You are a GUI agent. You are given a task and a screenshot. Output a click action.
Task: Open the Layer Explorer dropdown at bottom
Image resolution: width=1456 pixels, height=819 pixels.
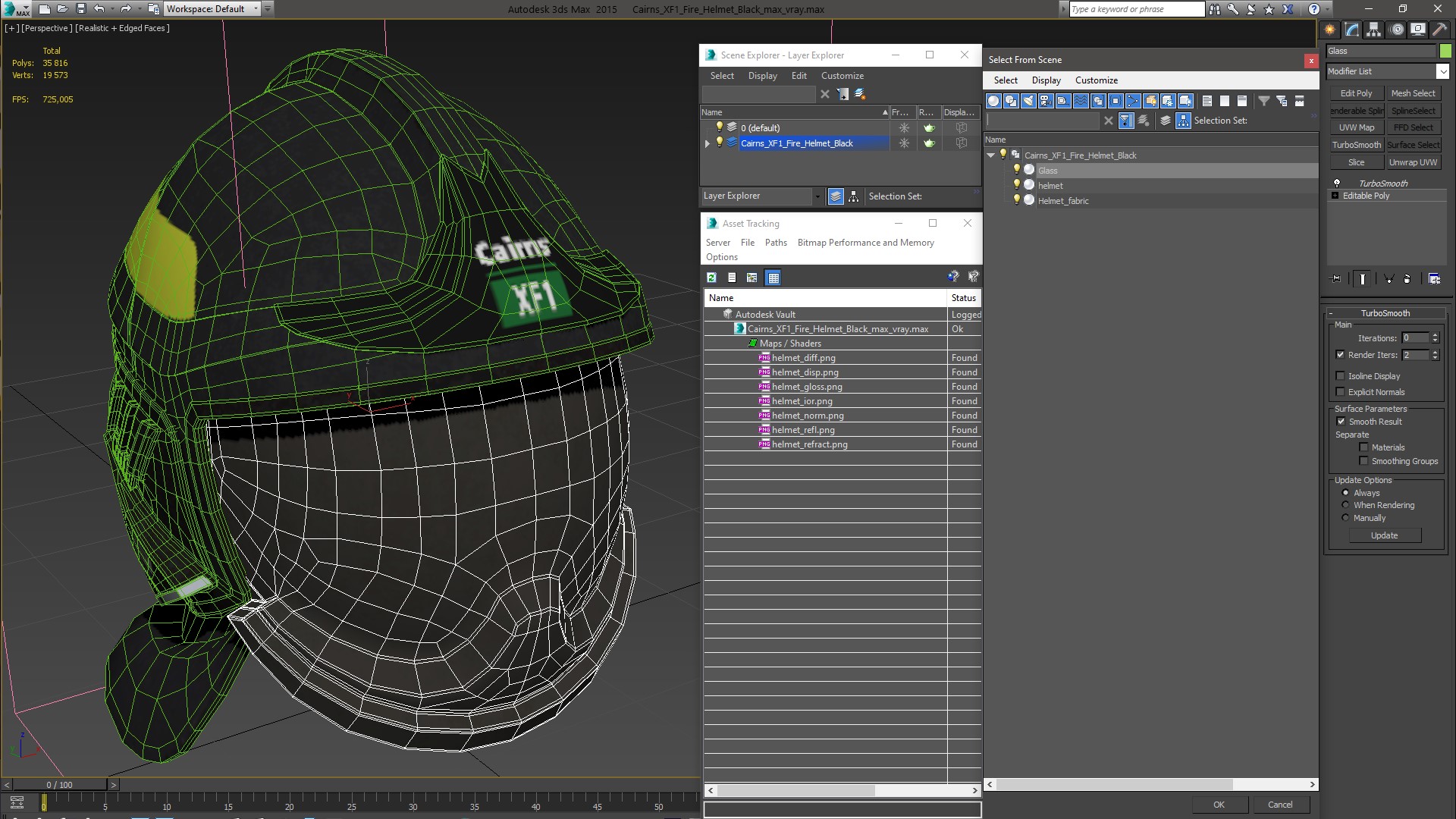(817, 196)
